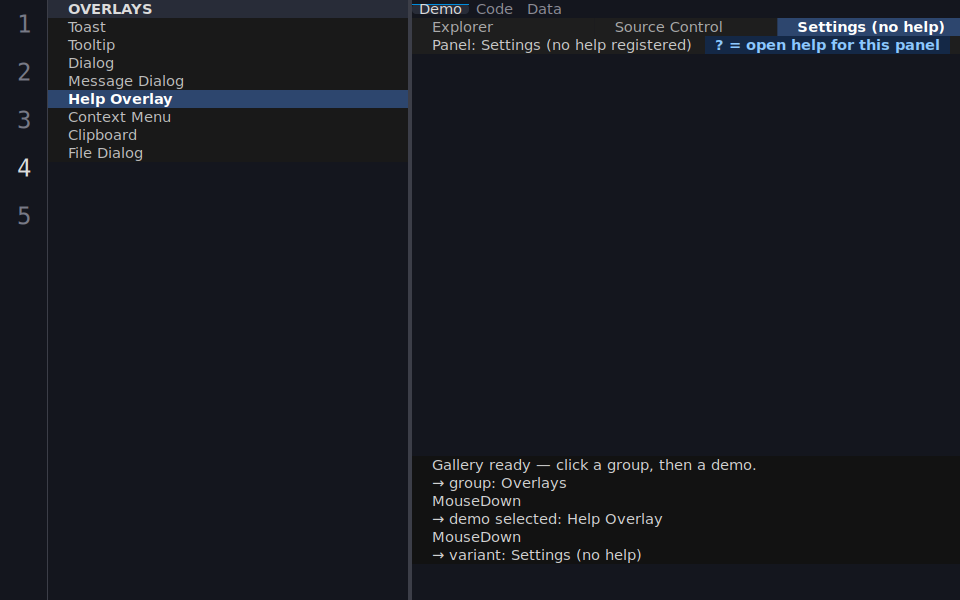This screenshot has width=960, height=600.
Task: Select group number 3 in the sidebar
Action: (x=24, y=120)
